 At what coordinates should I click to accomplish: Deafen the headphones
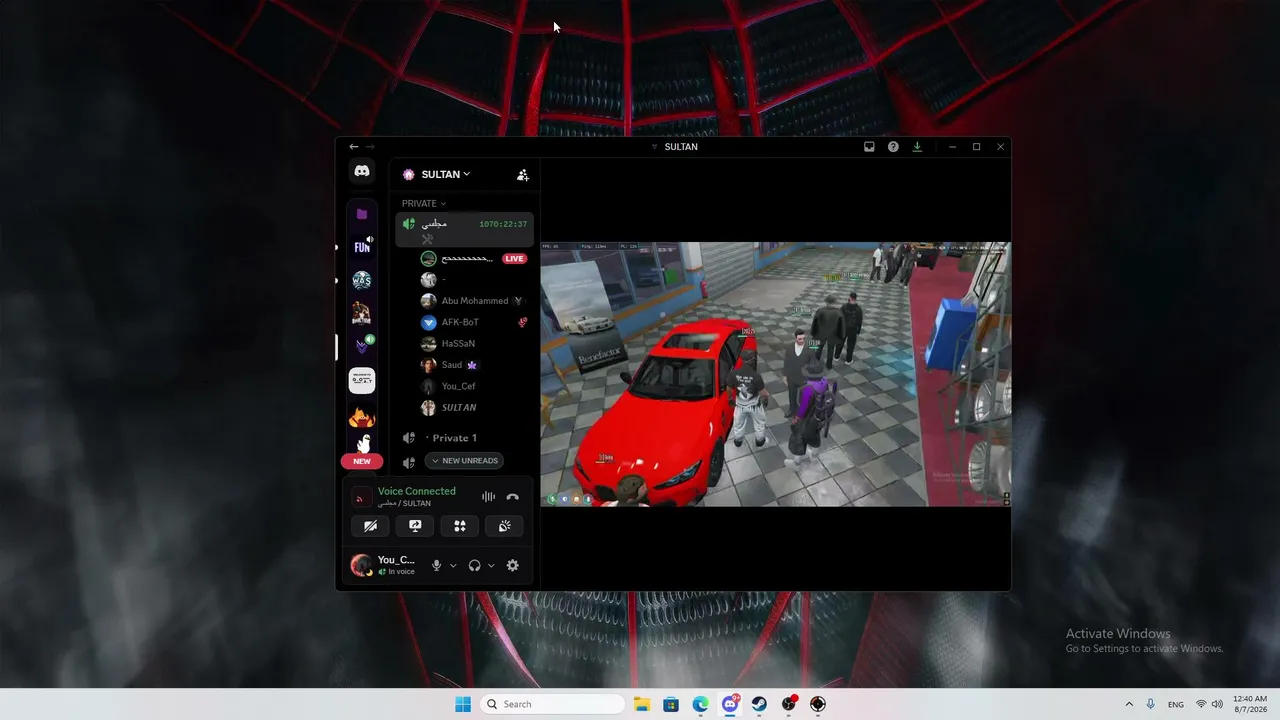474,565
